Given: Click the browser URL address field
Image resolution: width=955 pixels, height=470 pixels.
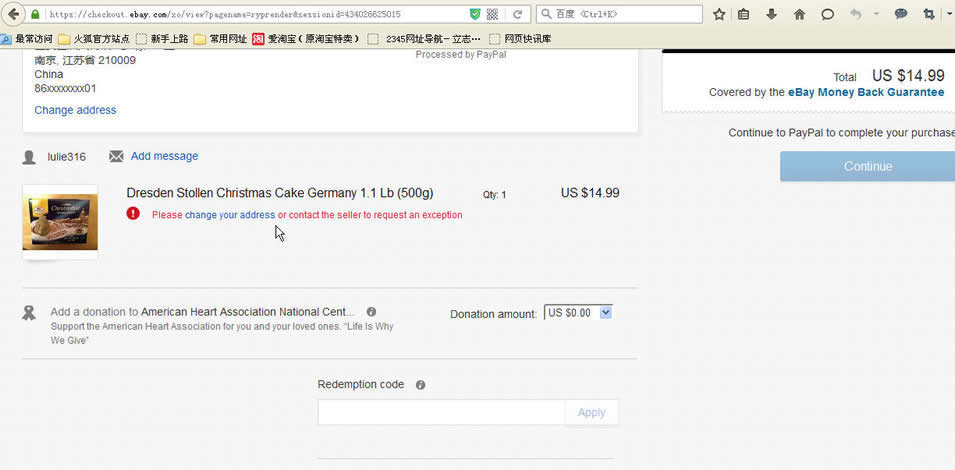Looking at the screenshot, I should pos(256,14).
